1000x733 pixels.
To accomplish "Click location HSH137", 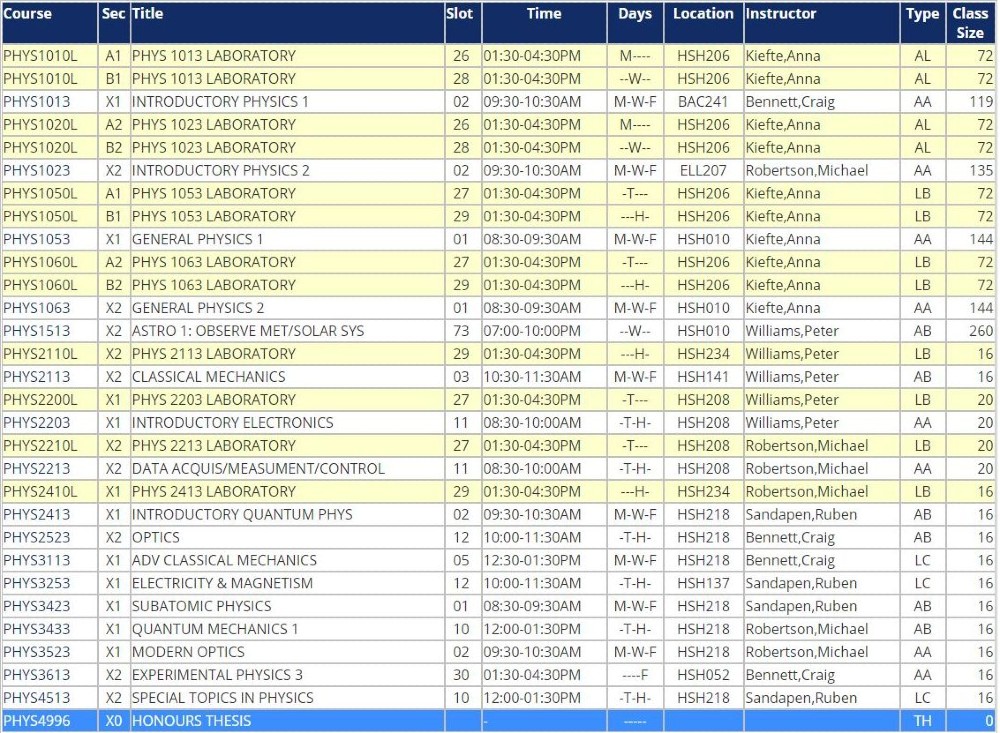I will coord(703,584).
